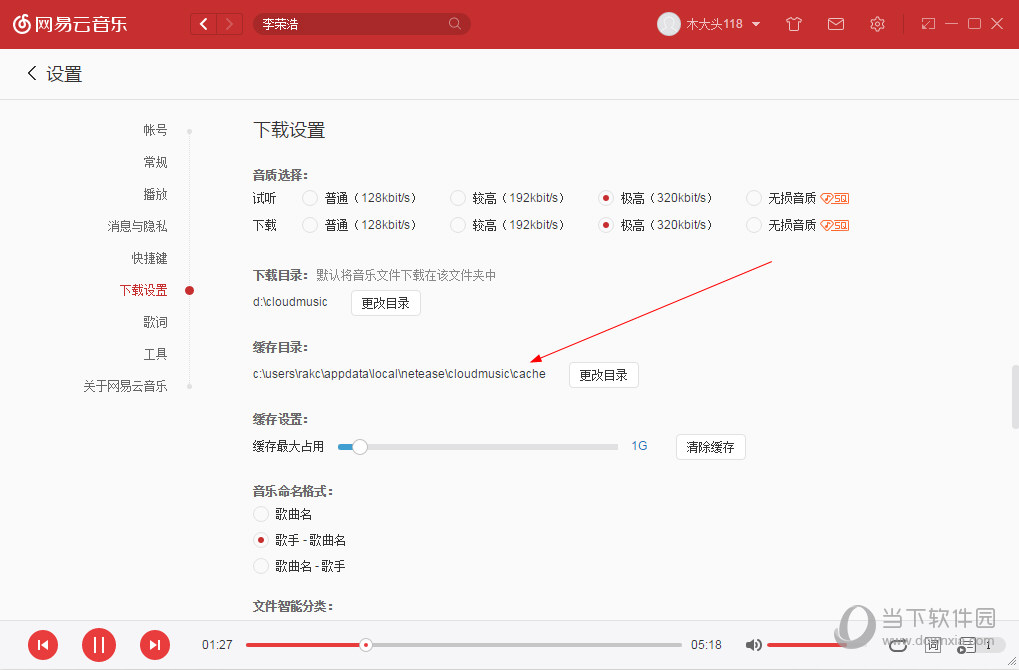Select 无损音质 for 试听 quality
This screenshot has height=670, width=1019.
[x=752, y=197]
